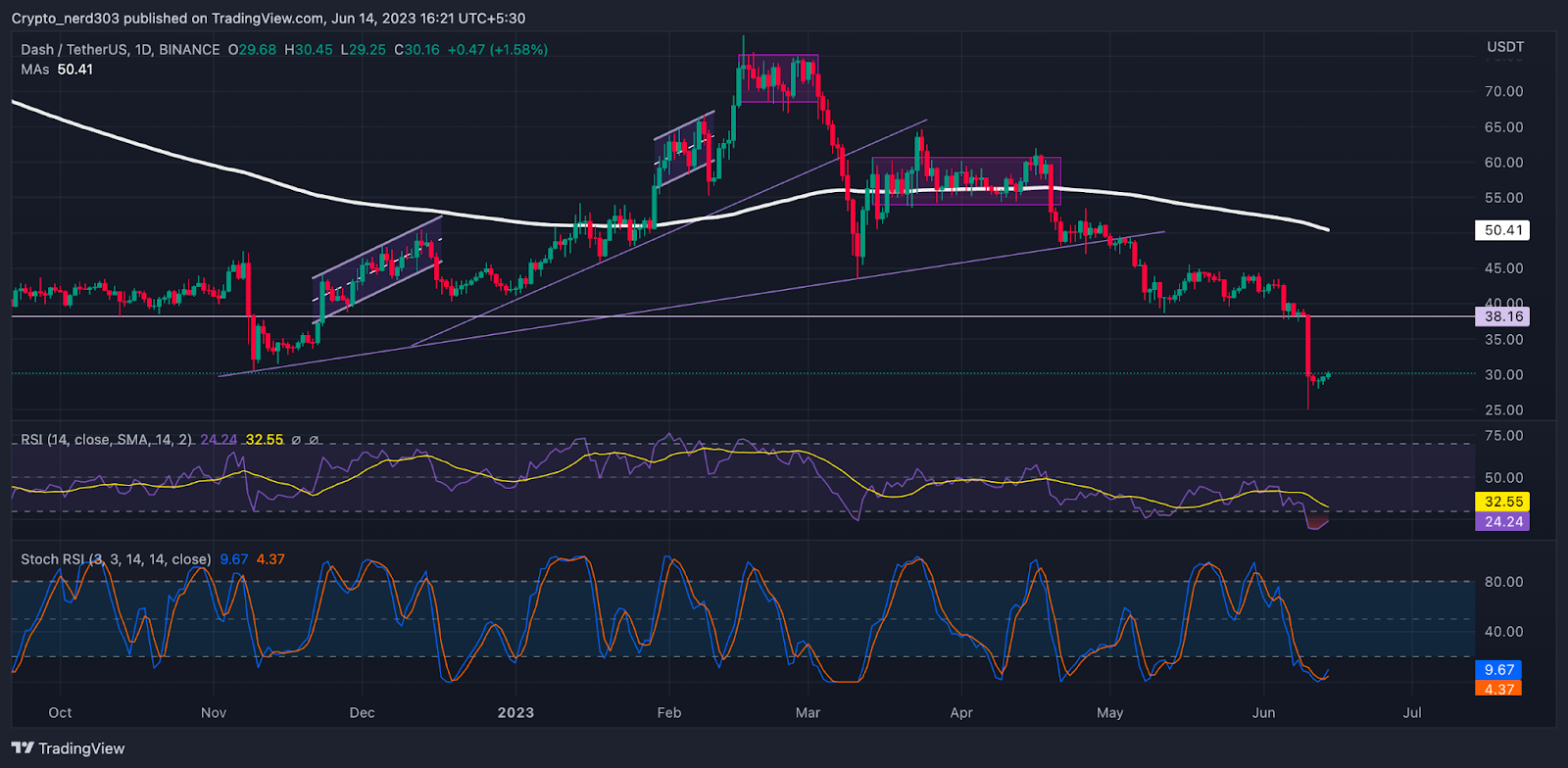Click the orange 4.37 tag on the Stoch RSI axis
The height and width of the screenshot is (768, 1568).
(x=1498, y=689)
